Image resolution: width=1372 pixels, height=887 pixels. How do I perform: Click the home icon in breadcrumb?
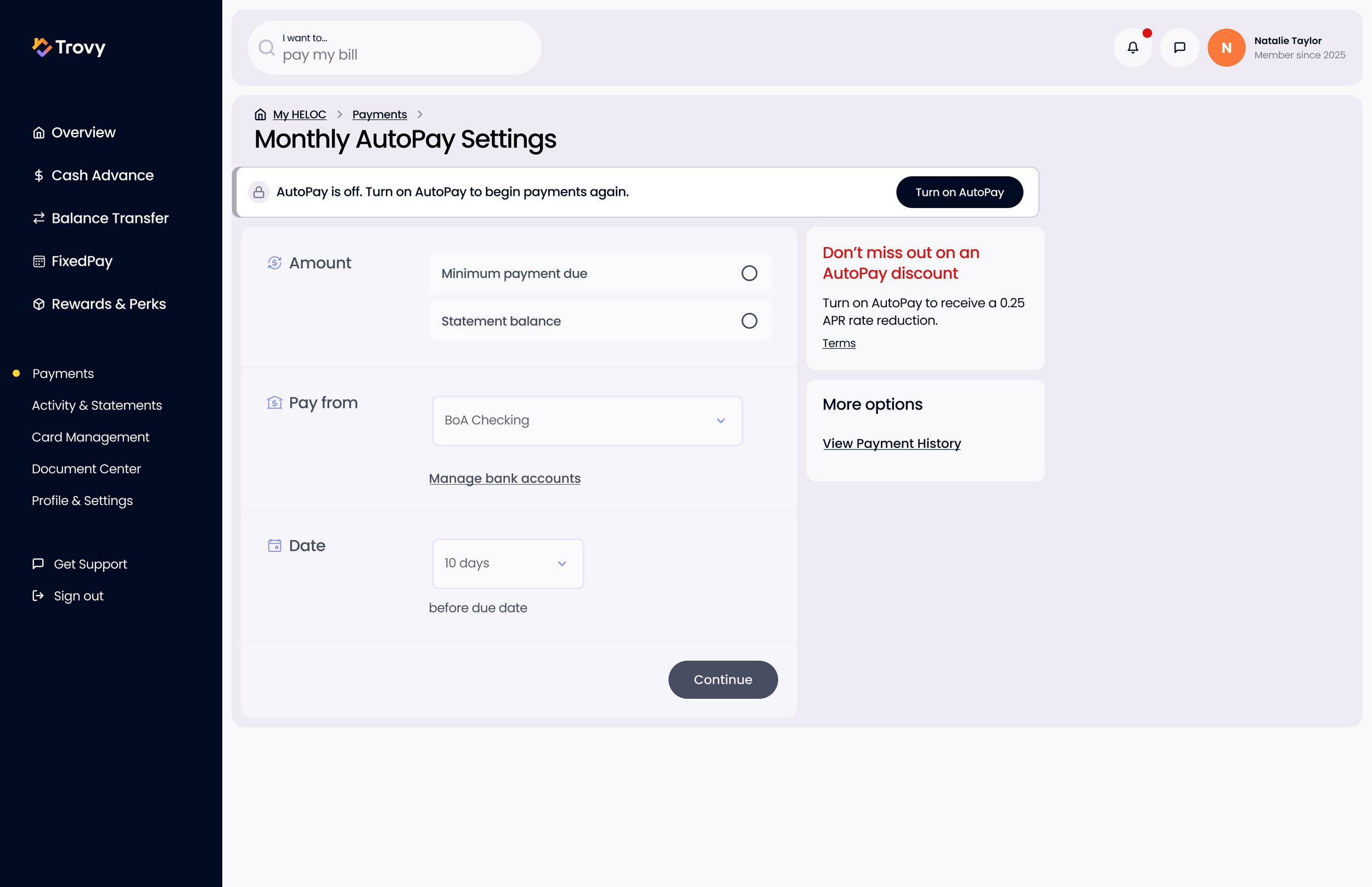pos(260,115)
